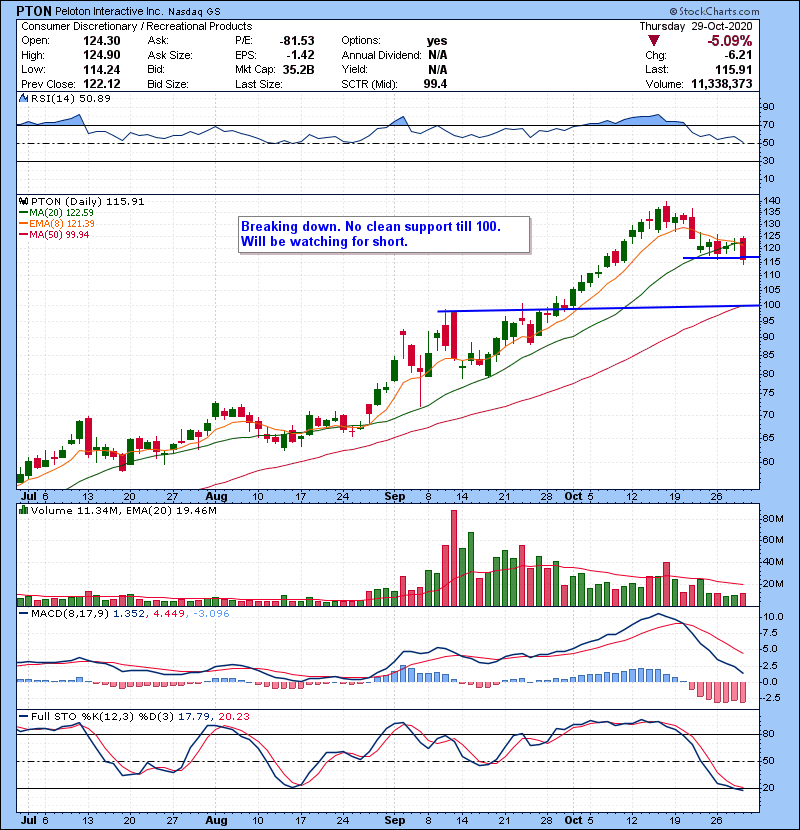Click the Nasdaq GS exchange label

(194, 12)
